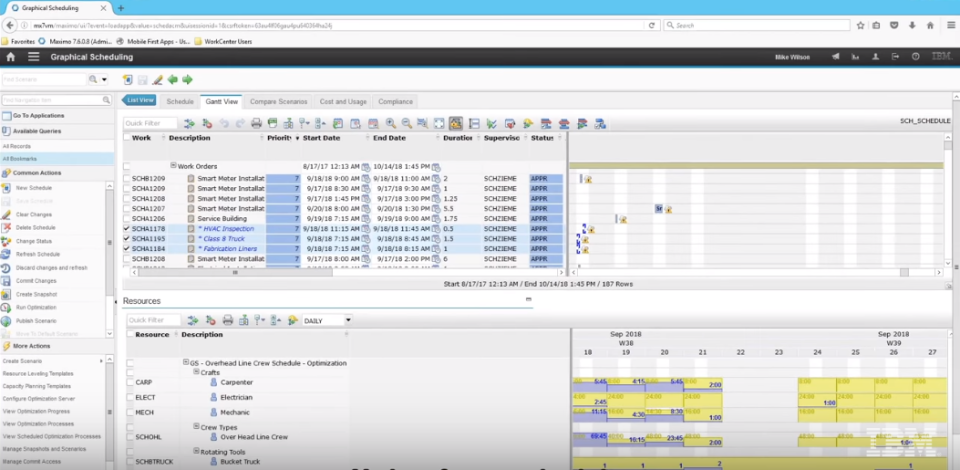
Task: Check the box for SCHA1208 row
Action: 127,199
